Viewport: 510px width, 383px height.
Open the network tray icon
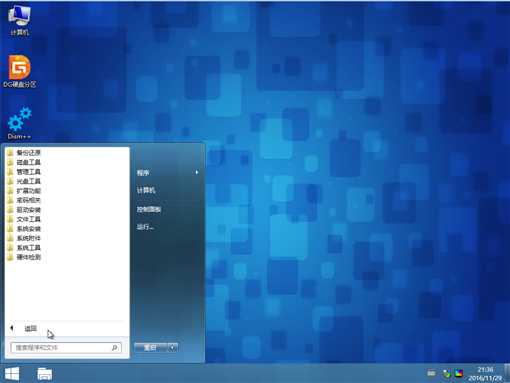click(x=446, y=374)
